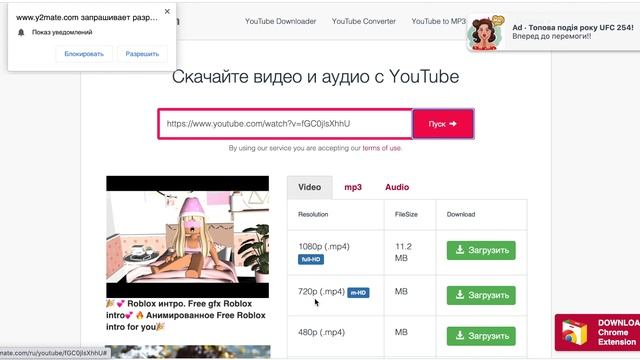Click the FileSize column header
This screenshot has height=360, width=640.
(x=406, y=214)
